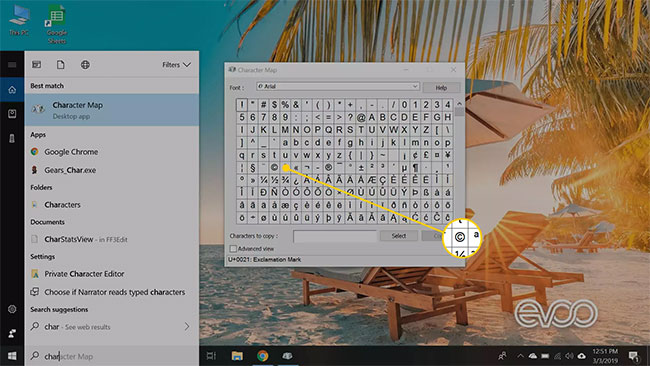Click the Character Map icon in Best match
The height and width of the screenshot is (366, 650).
click(38, 109)
